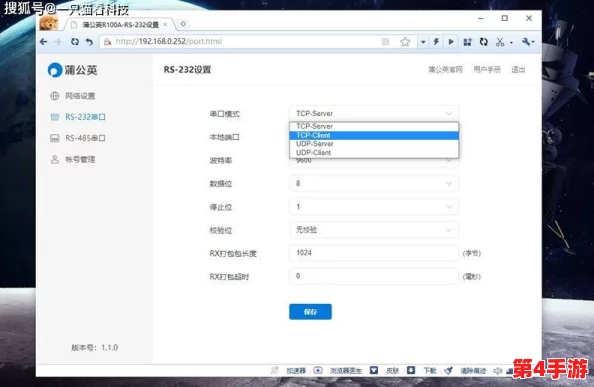The width and height of the screenshot is (594, 387).
Task: Click the RX打包包长度 input field
Action: point(374,253)
